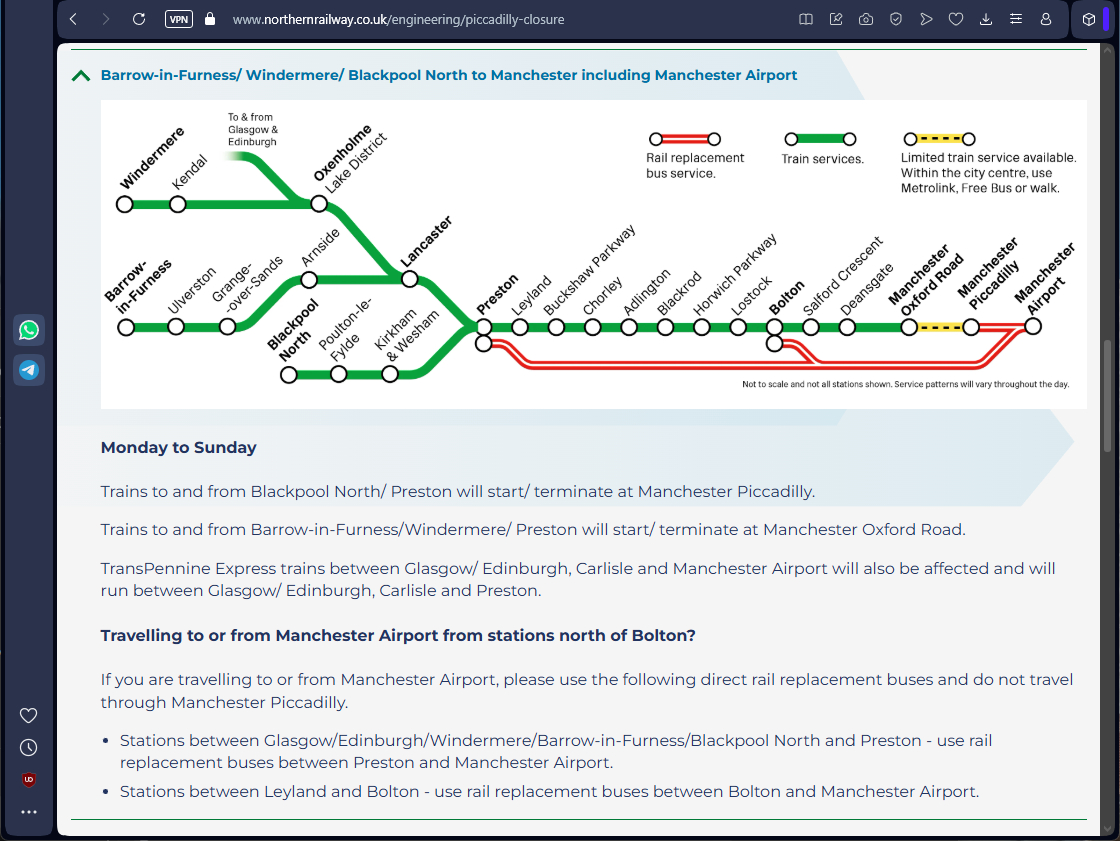Collapse the Barrow-in-Furness section chevron
Screen dimensions: 1120x841
click(81, 75)
